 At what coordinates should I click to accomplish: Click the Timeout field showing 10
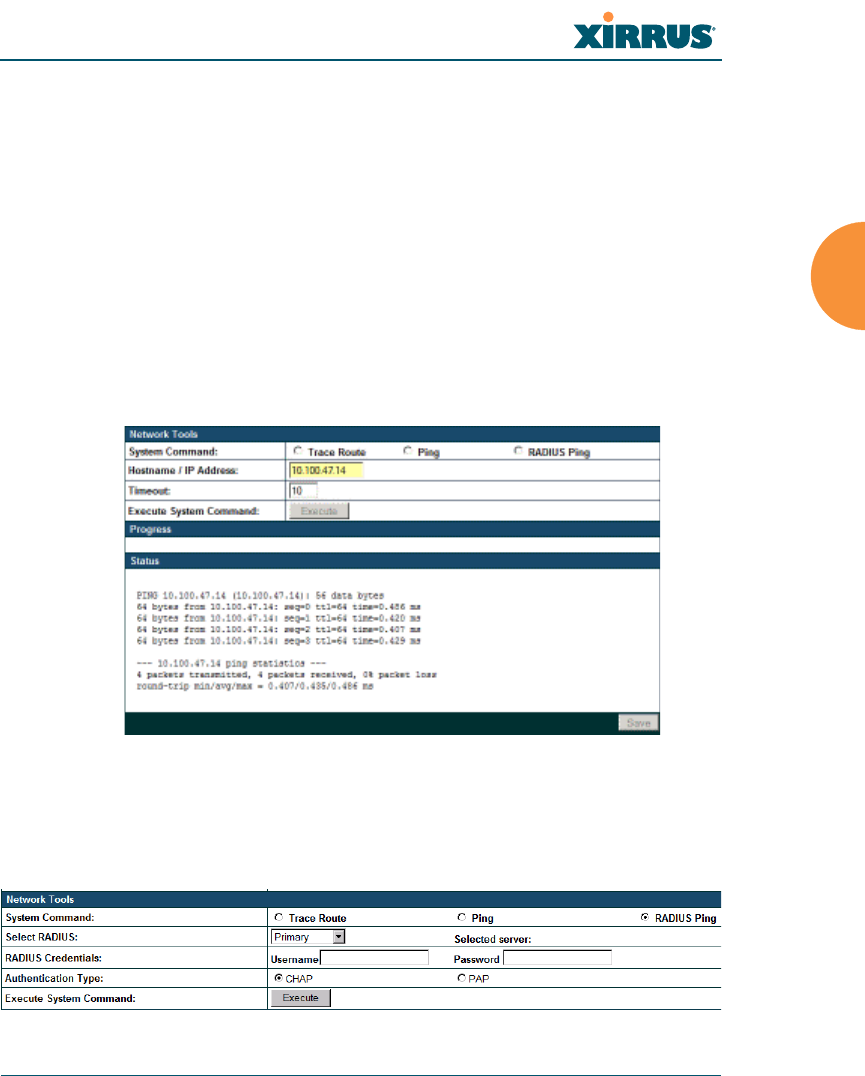point(303,491)
